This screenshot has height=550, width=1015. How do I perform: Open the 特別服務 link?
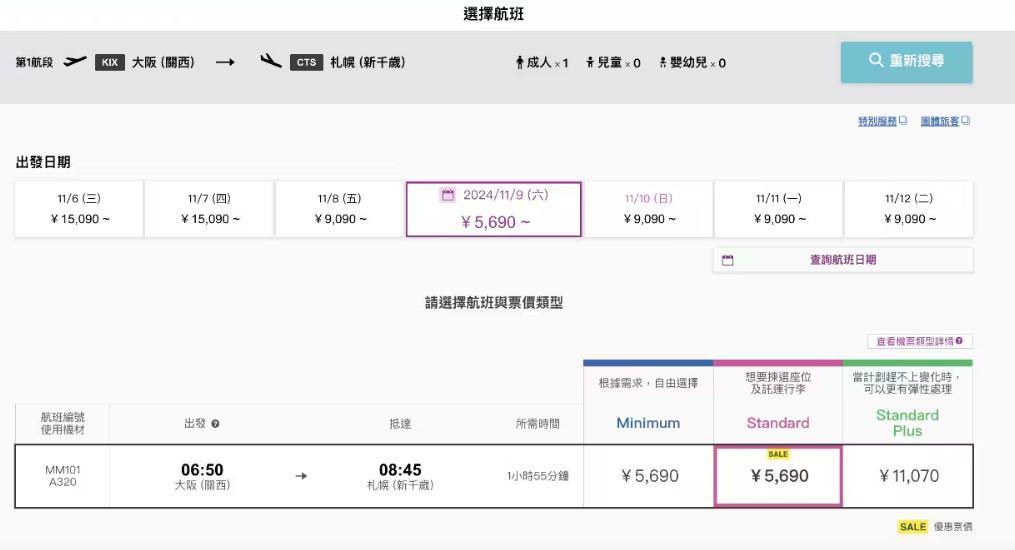click(x=881, y=121)
